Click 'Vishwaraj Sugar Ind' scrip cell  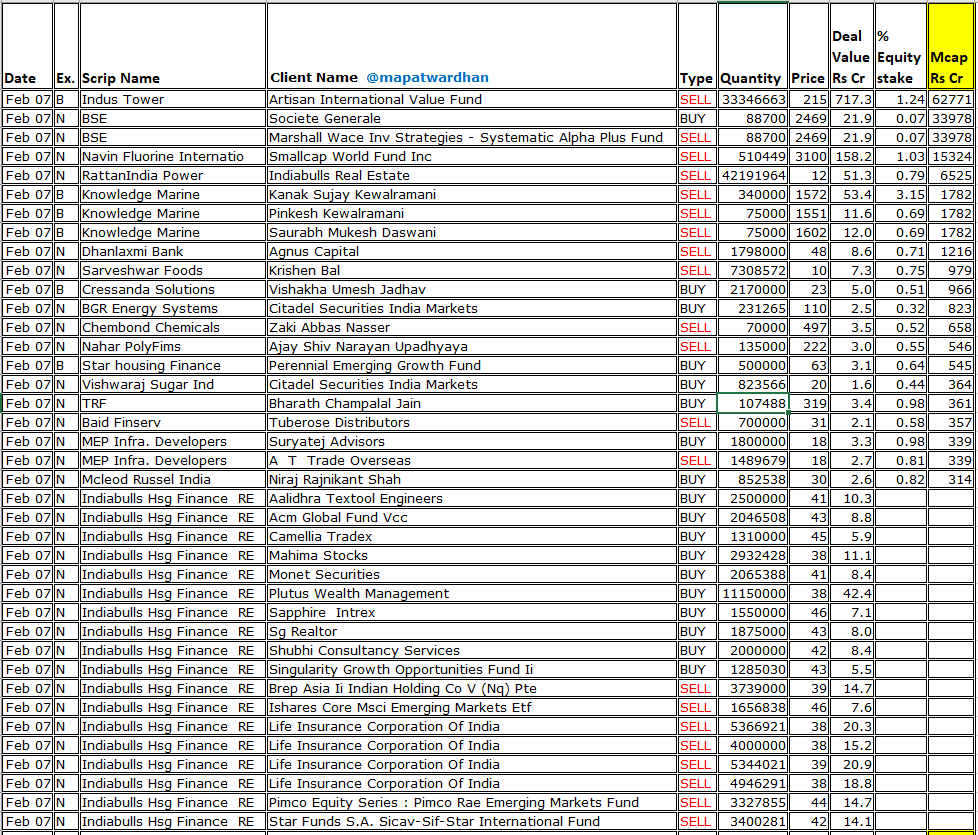(173, 385)
